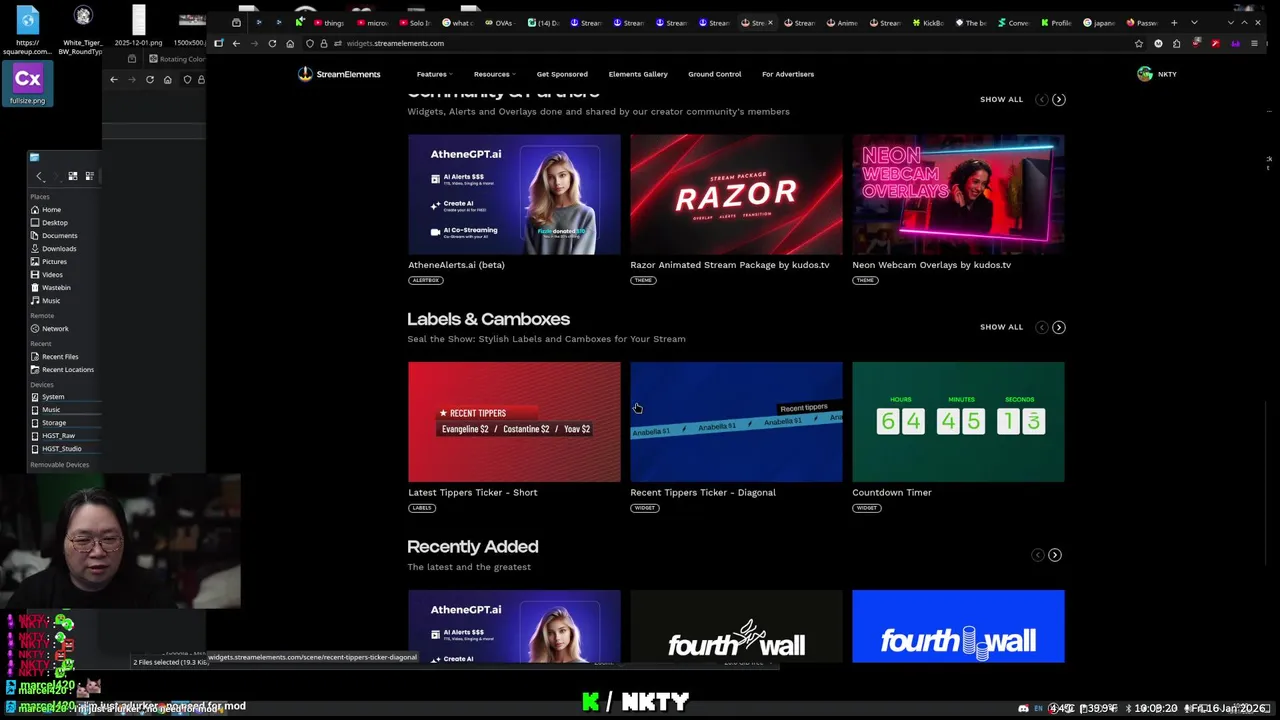Click home icon in background browser window
The width and height of the screenshot is (1280, 720).
(168, 79)
